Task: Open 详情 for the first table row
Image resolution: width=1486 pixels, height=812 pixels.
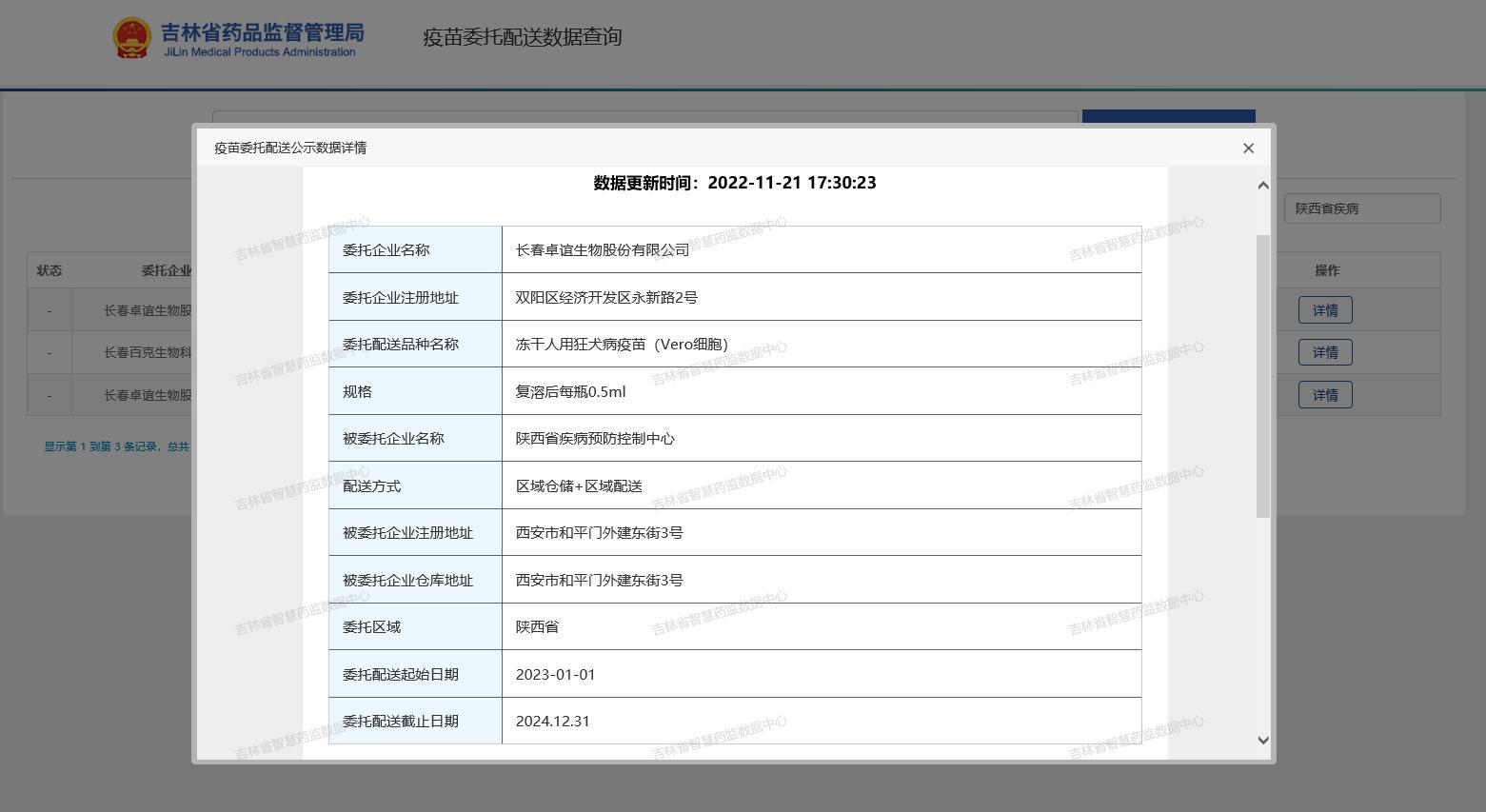Action: (x=1325, y=310)
